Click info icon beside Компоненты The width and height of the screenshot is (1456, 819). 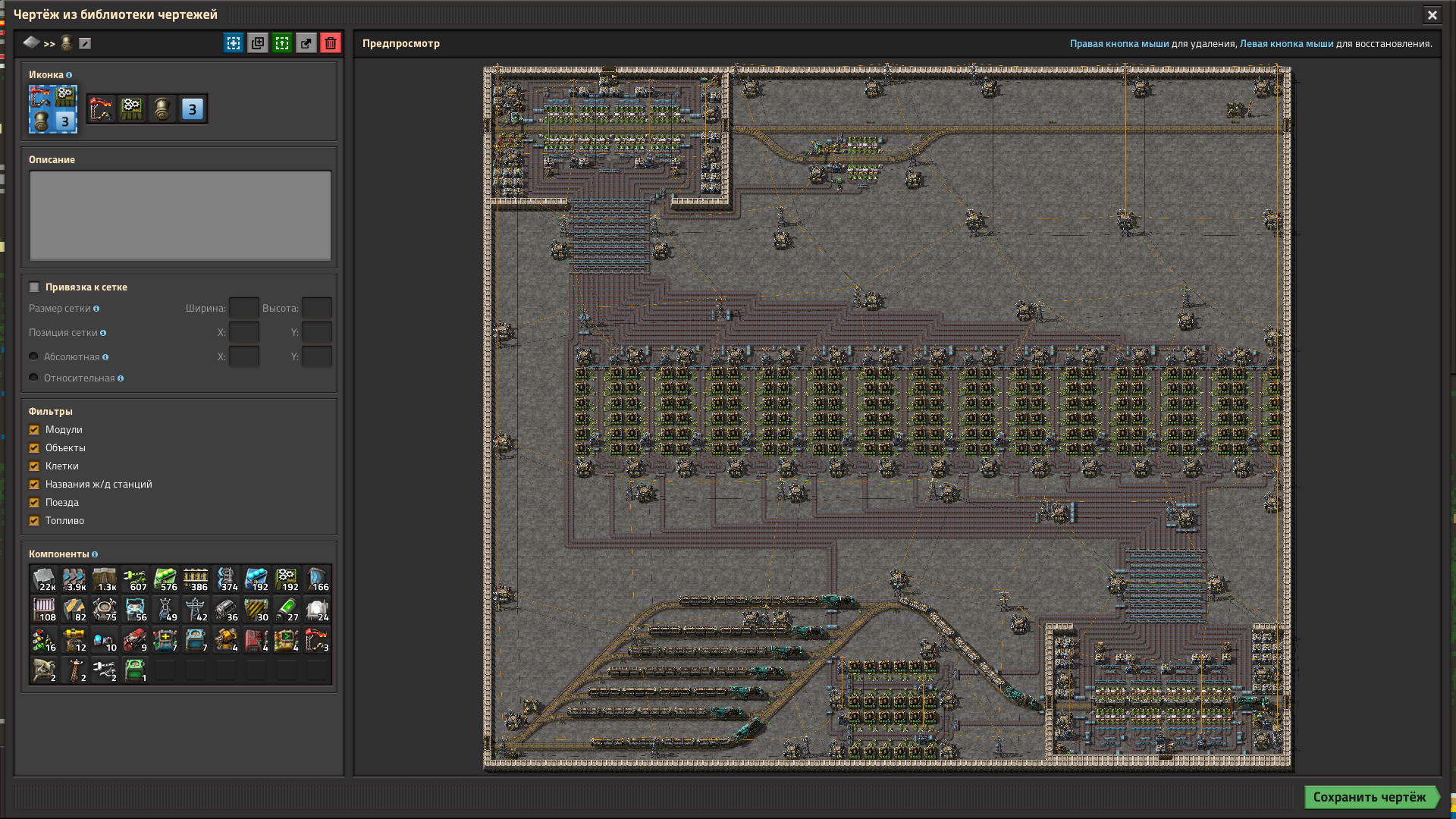(95, 554)
